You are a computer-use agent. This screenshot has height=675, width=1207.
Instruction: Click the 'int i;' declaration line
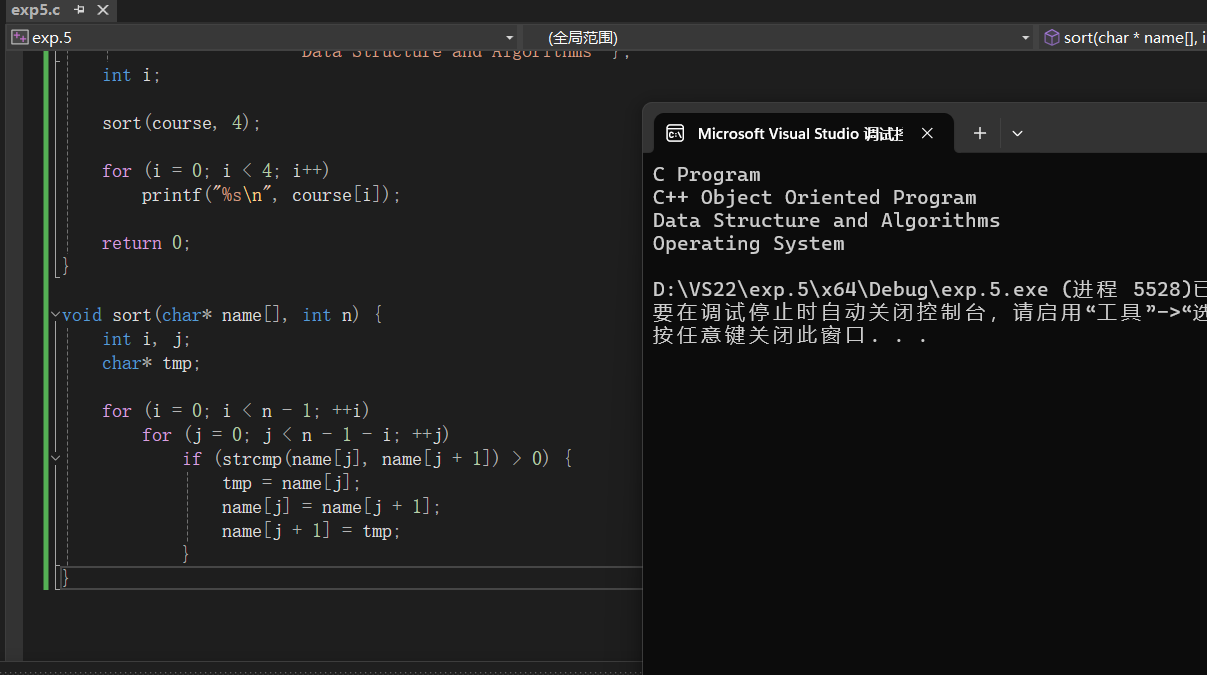point(131,75)
